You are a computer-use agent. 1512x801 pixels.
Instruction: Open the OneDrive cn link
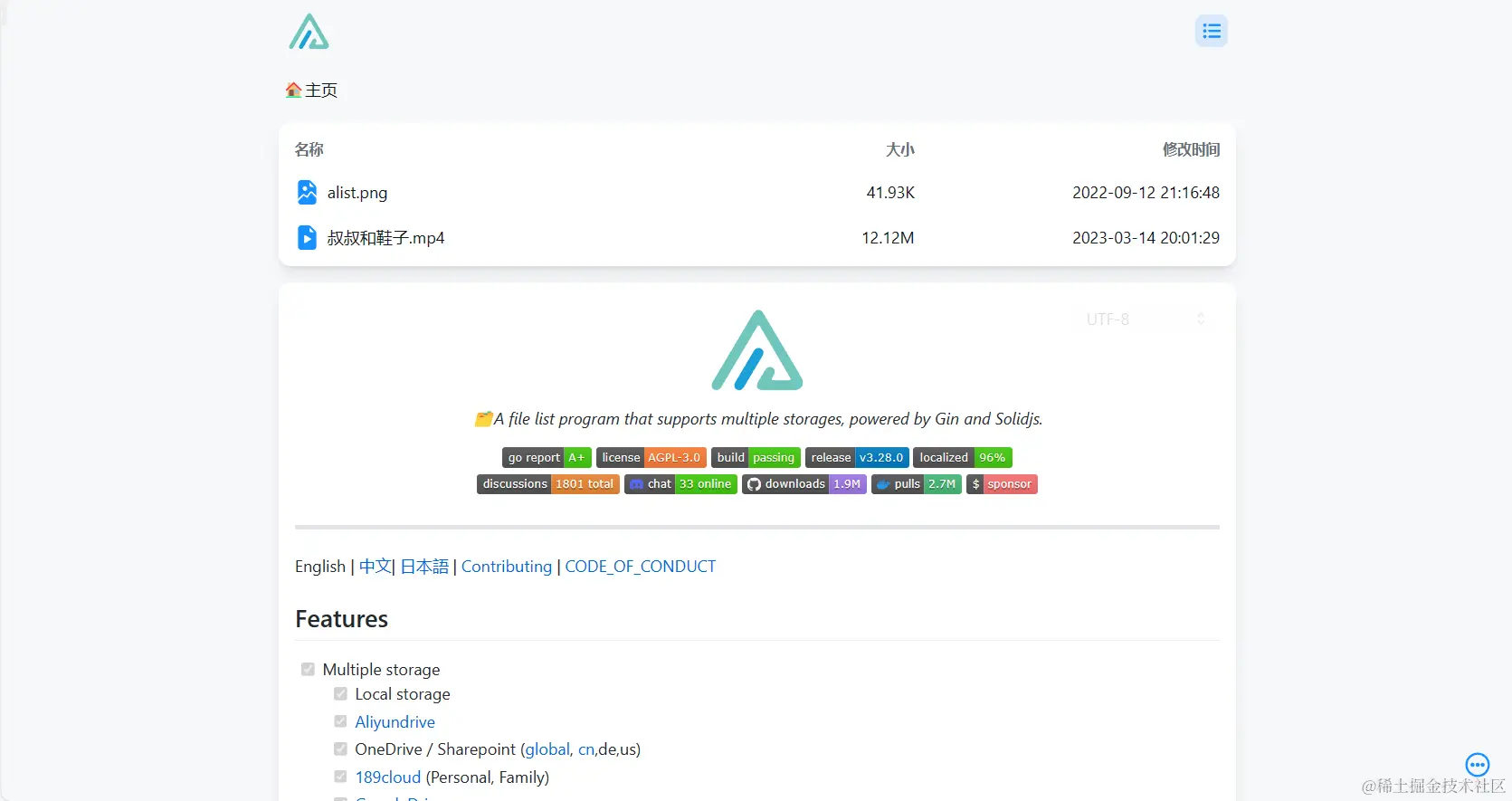click(x=586, y=749)
